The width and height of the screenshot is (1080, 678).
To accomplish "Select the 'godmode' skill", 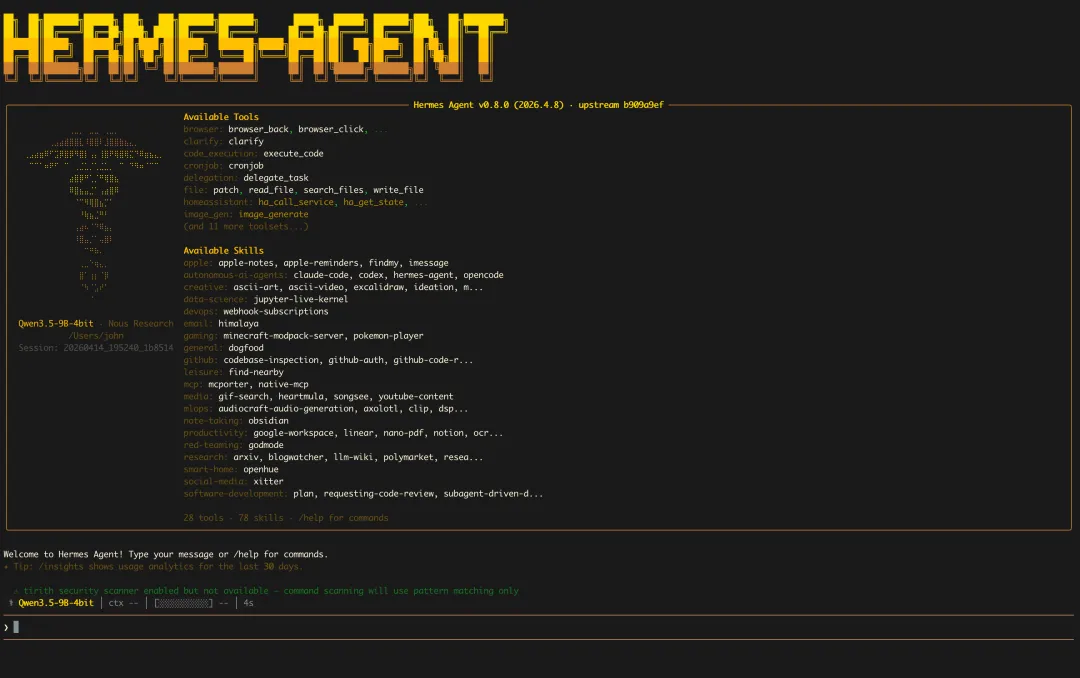I will click(266, 446).
